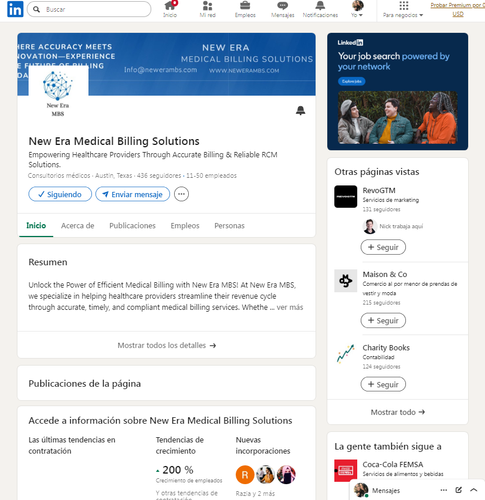
Task: Click Razia y 2 más text
Action: [255, 494]
